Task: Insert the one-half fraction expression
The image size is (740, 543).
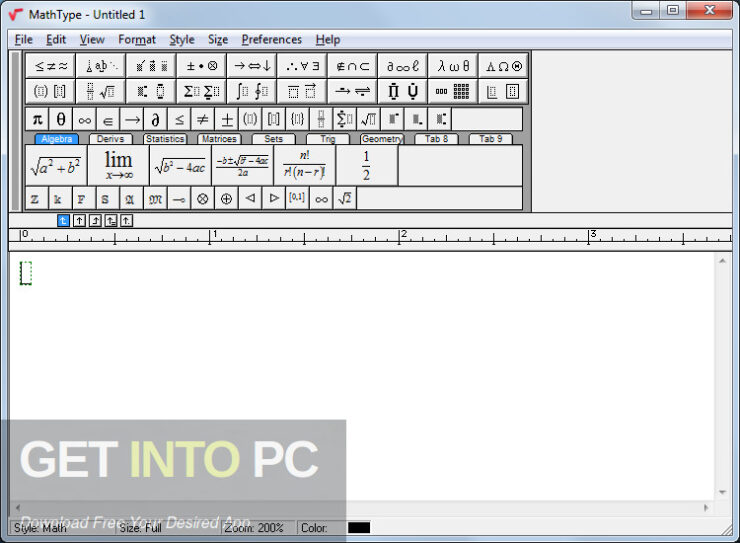Action: (367, 166)
